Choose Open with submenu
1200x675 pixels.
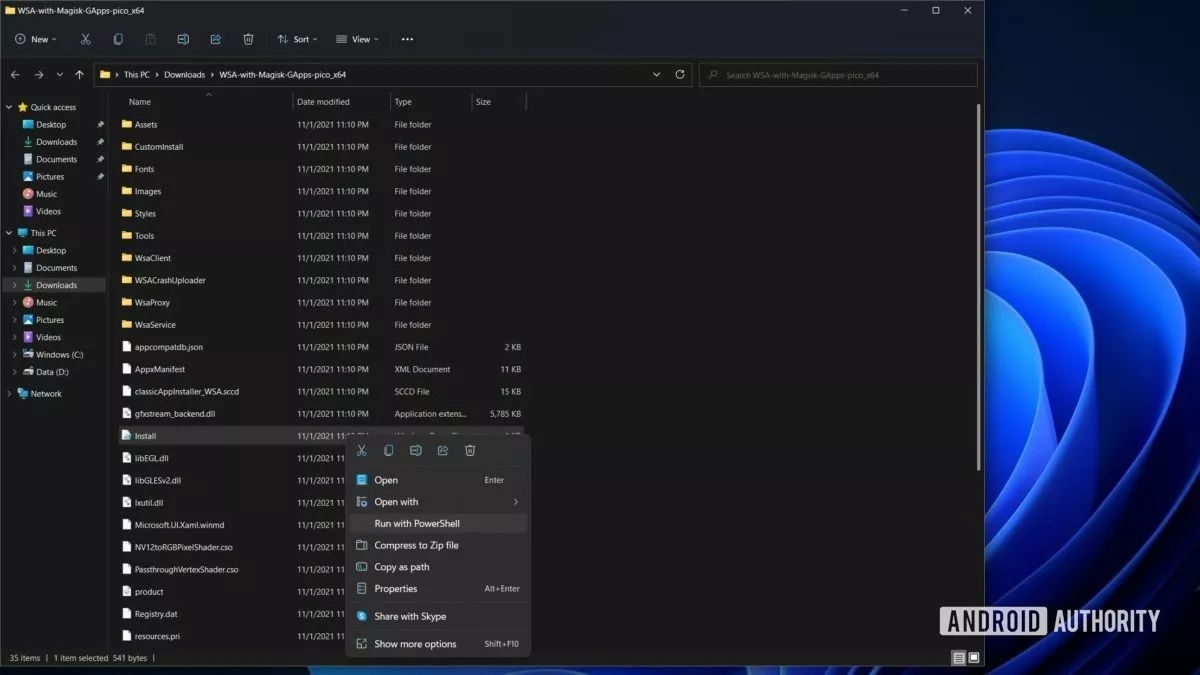click(437, 502)
